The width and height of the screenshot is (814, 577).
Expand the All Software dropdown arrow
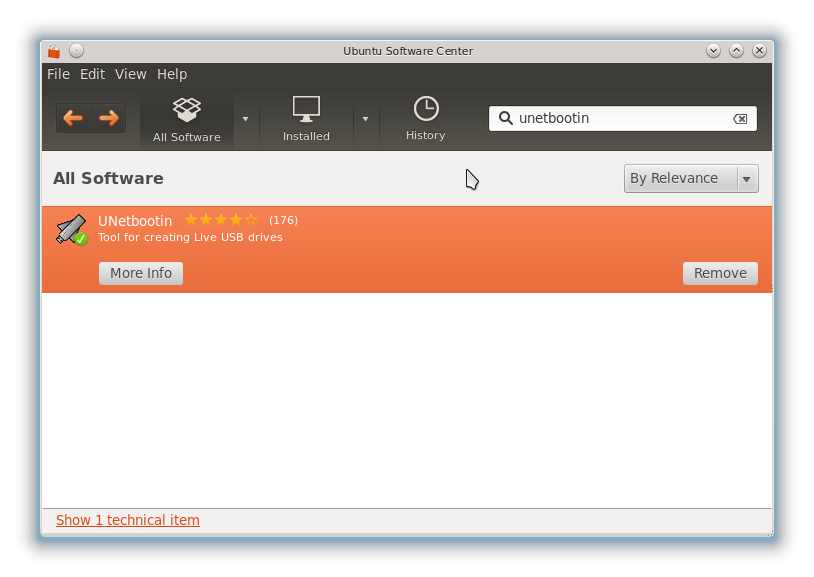coord(246,119)
